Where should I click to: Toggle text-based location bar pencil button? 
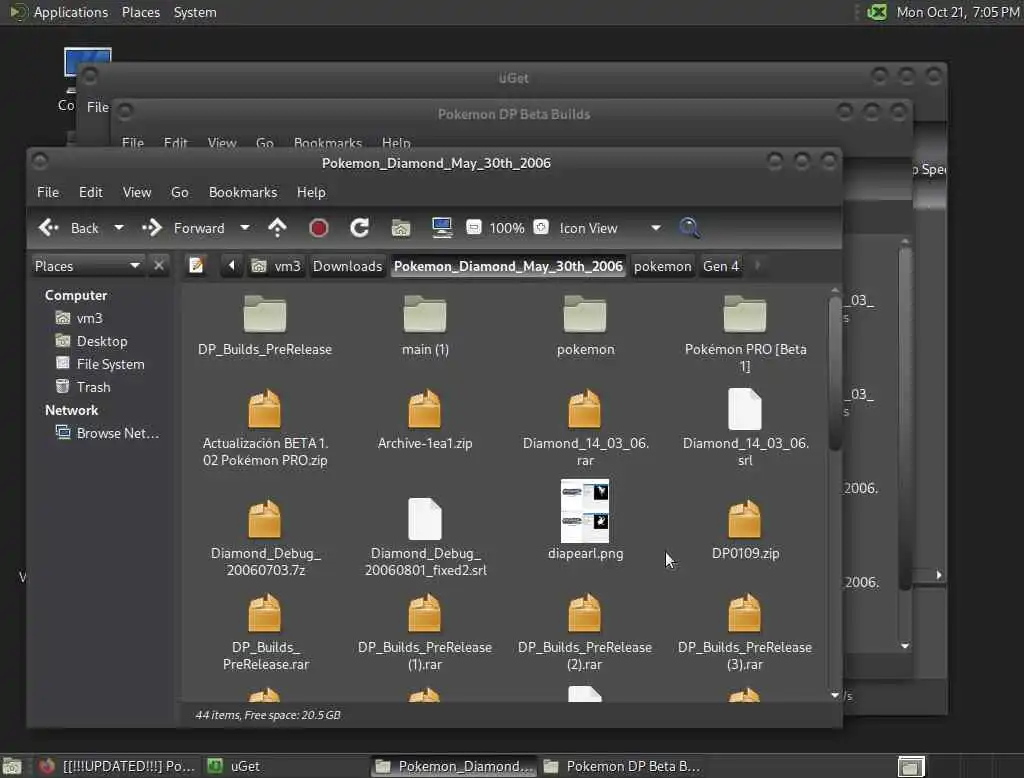click(197, 266)
